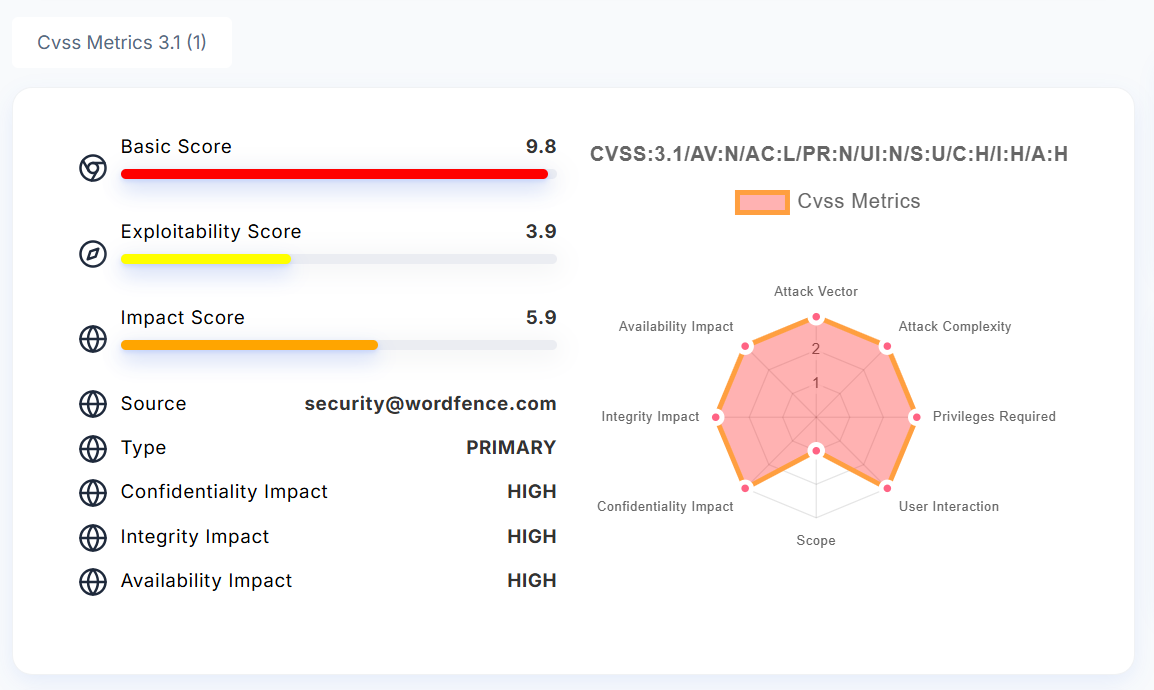
Task: Click the Confidentiality Impact label in the list
Action: pyautogui.click(x=224, y=492)
